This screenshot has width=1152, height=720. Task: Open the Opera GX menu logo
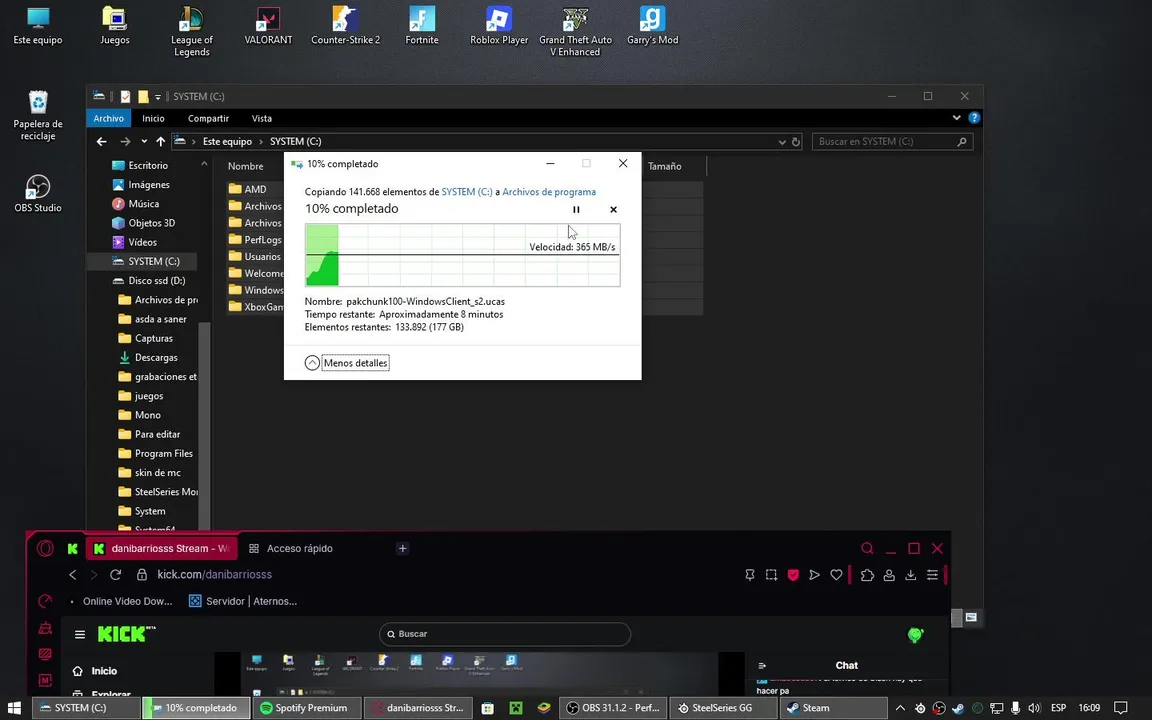tap(46, 548)
